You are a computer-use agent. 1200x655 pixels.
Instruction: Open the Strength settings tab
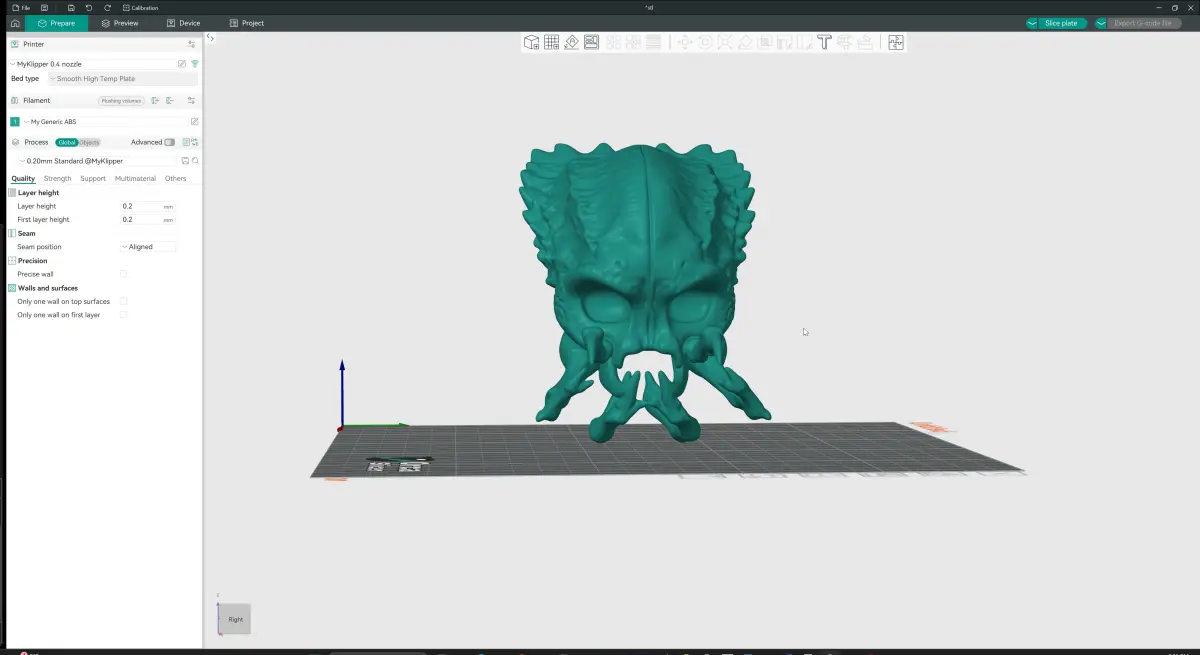(57, 179)
